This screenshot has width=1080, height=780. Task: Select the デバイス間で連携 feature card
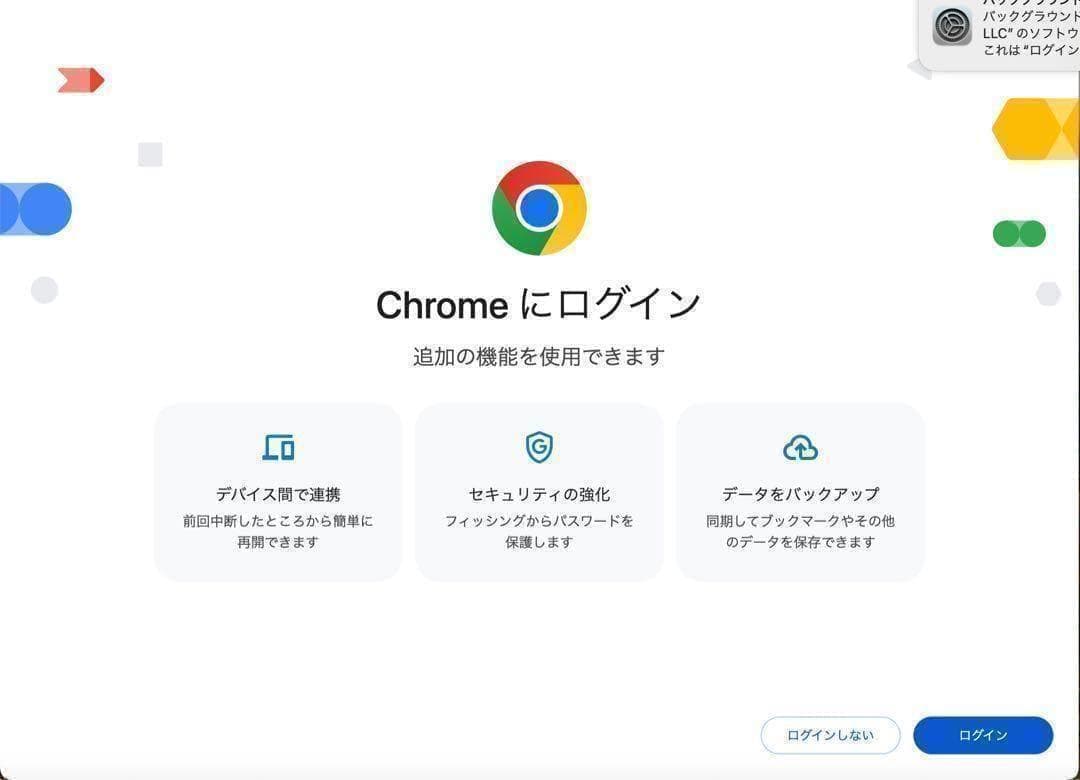click(x=277, y=490)
